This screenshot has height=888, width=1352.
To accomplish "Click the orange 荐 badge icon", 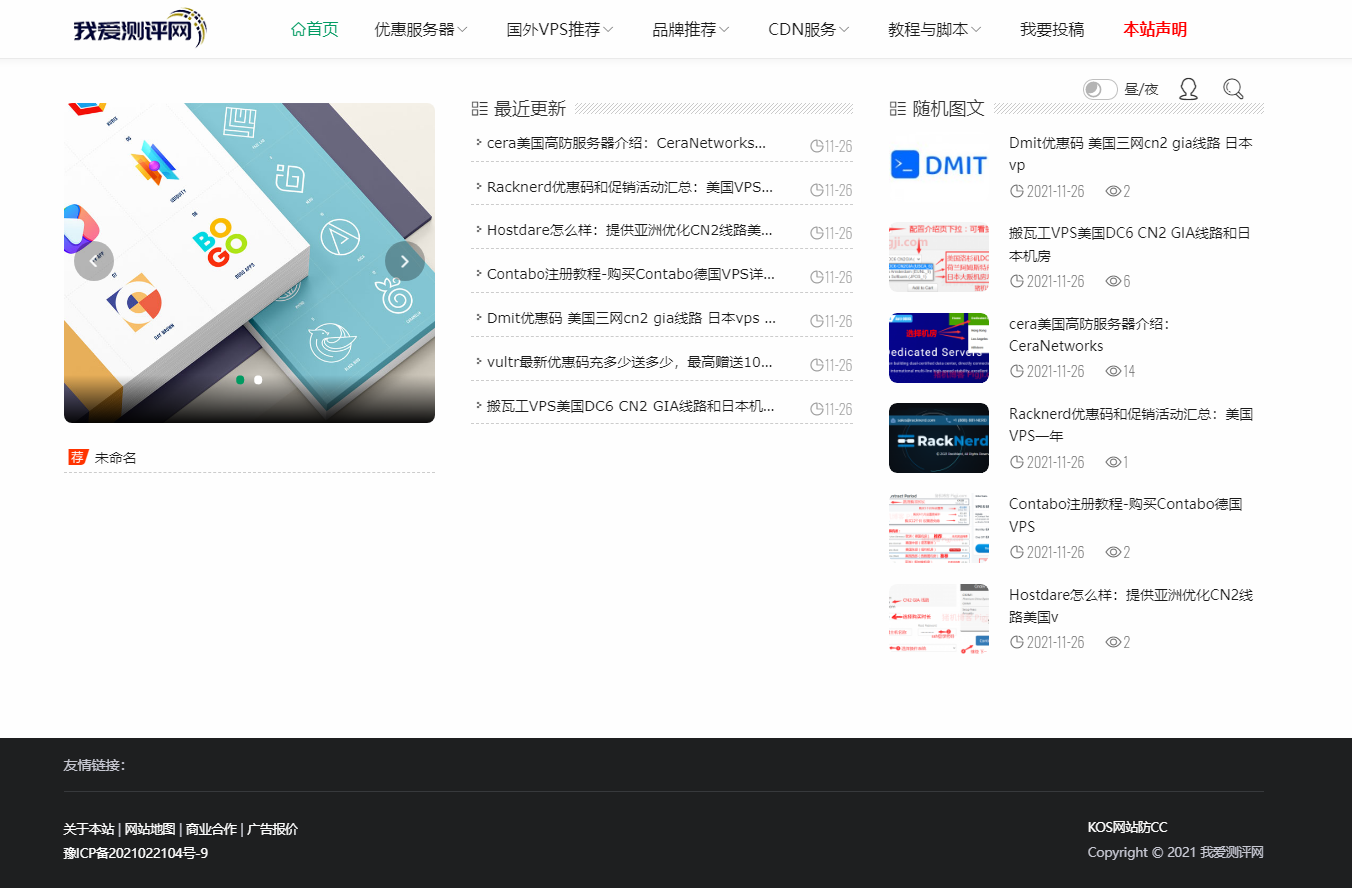I will pos(78,457).
